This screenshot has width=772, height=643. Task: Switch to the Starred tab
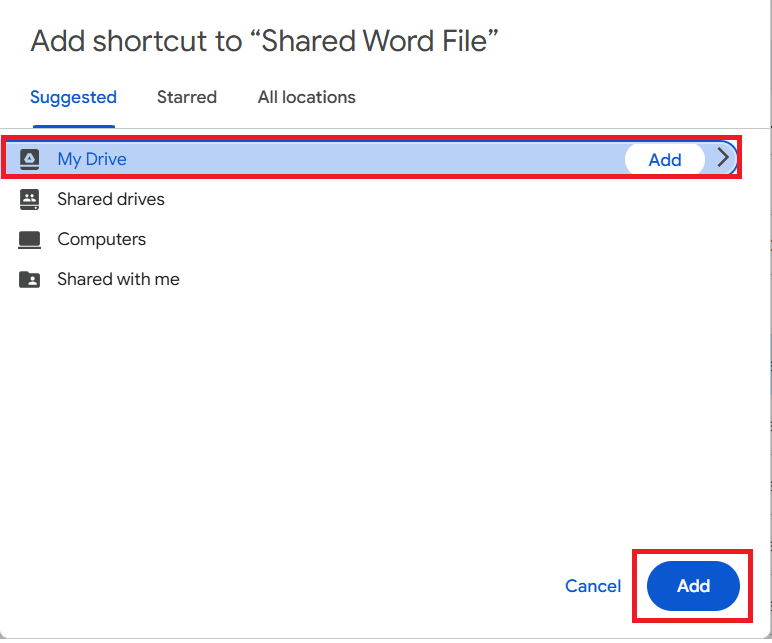187,97
